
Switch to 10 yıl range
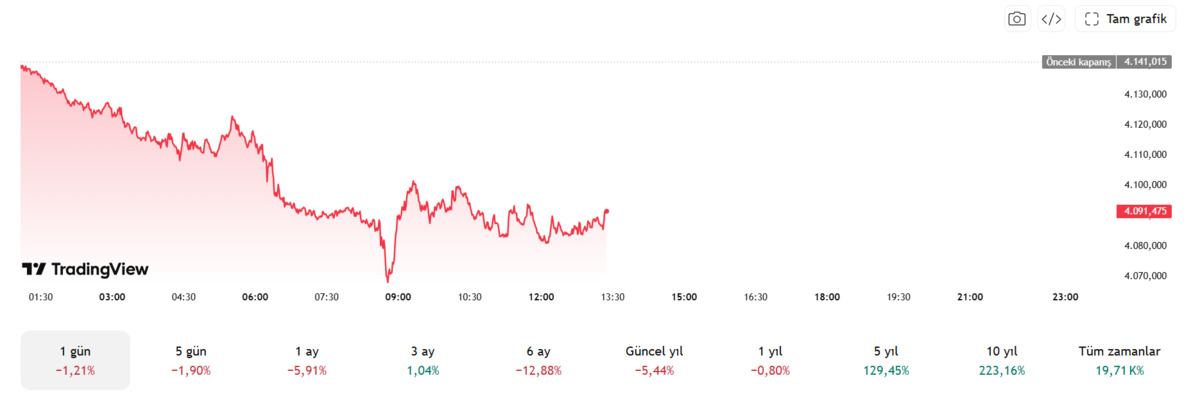tap(1001, 360)
